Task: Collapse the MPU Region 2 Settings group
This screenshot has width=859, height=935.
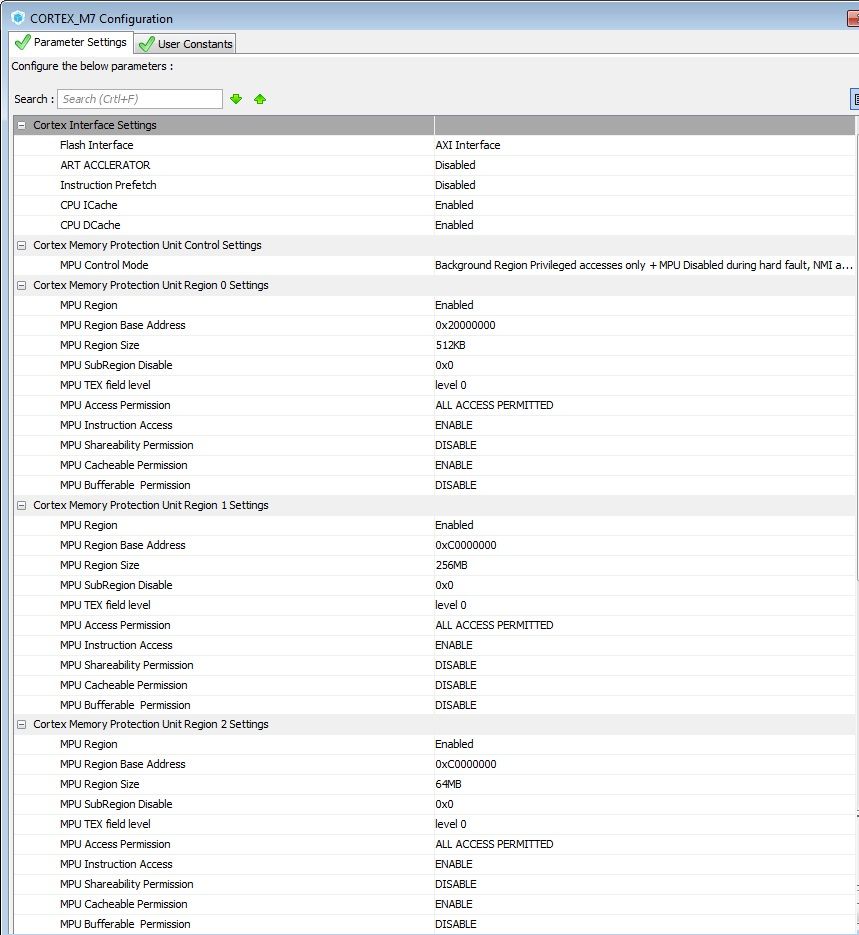Action: coord(21,725)
